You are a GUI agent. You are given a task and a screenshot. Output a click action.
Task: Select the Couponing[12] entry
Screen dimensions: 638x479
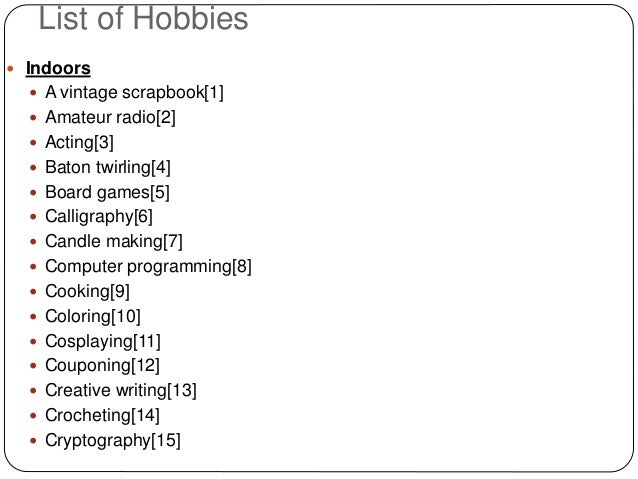click(x=103, y=365)
